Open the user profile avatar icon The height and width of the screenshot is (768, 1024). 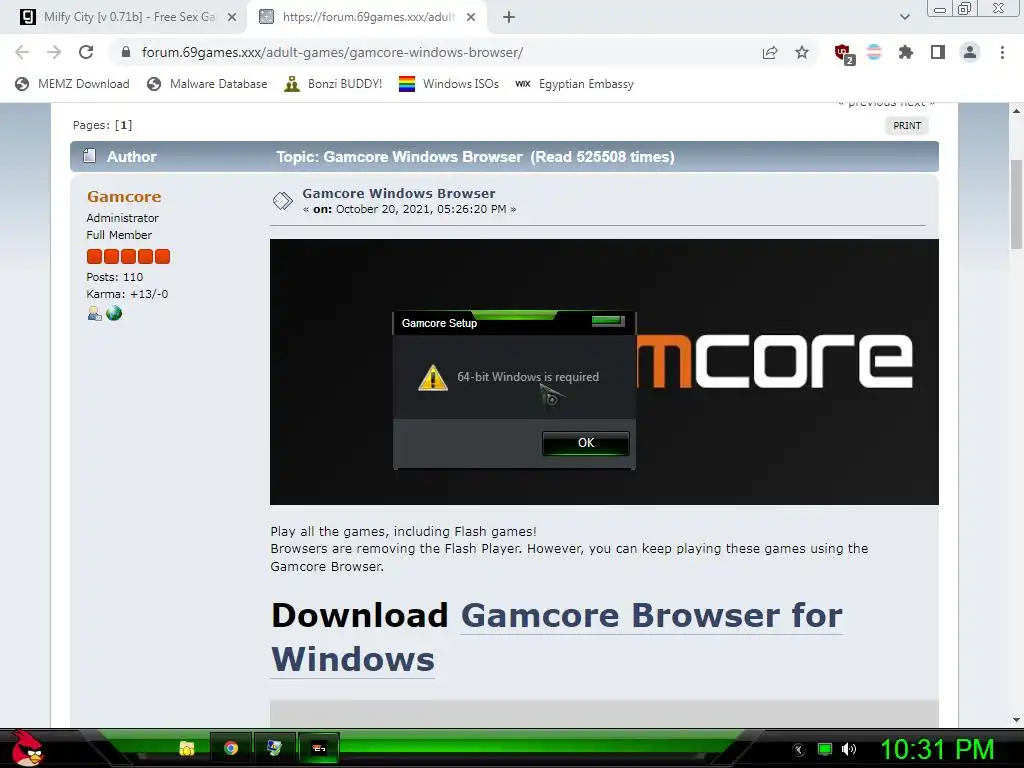point(970,52)
